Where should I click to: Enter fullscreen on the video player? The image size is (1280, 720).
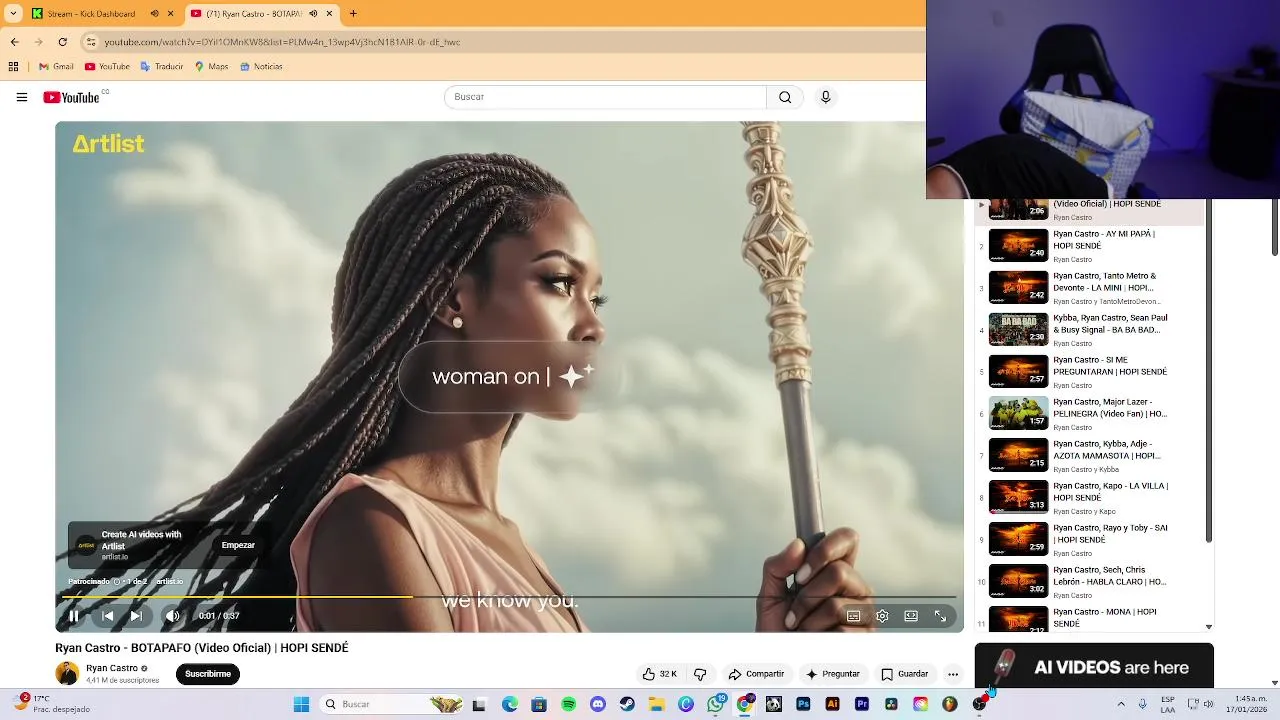click(x=940, y=616)
